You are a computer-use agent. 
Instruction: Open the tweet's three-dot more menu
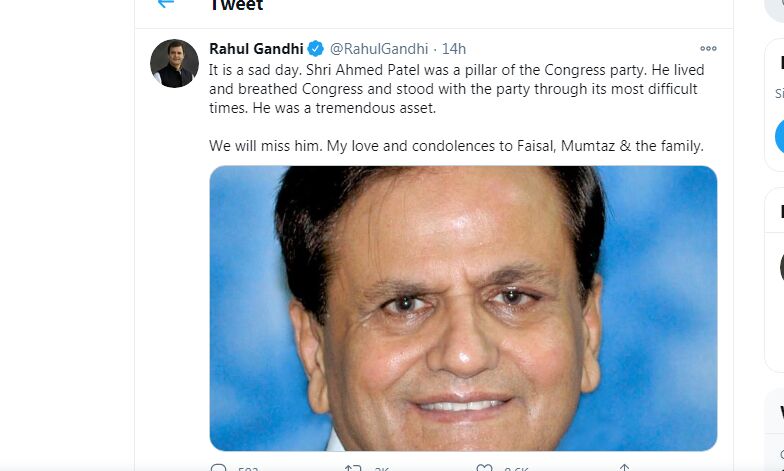(x=708, y=49)
